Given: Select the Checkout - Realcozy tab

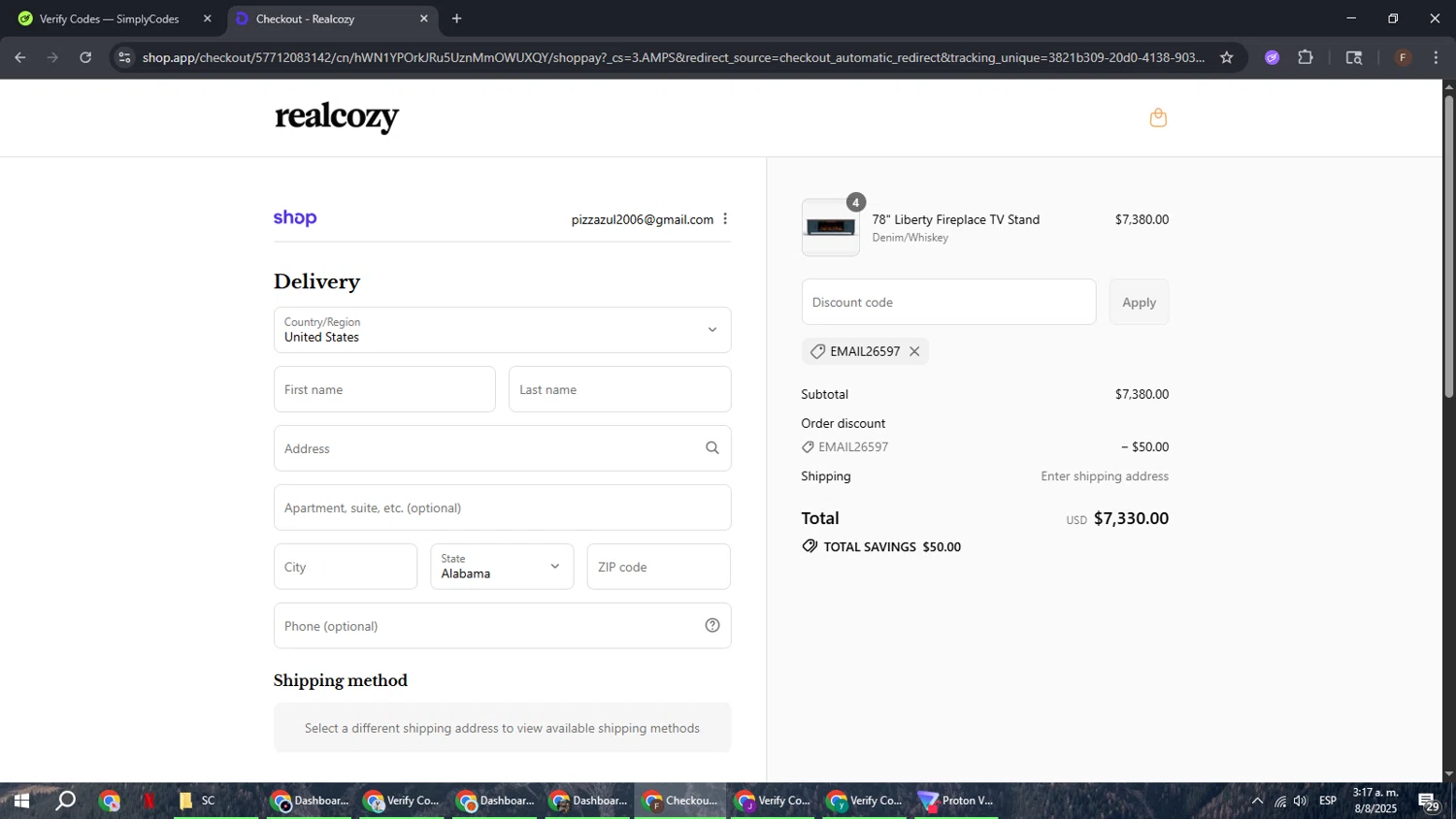Looking at the screenshot, I should coord(305,18).
